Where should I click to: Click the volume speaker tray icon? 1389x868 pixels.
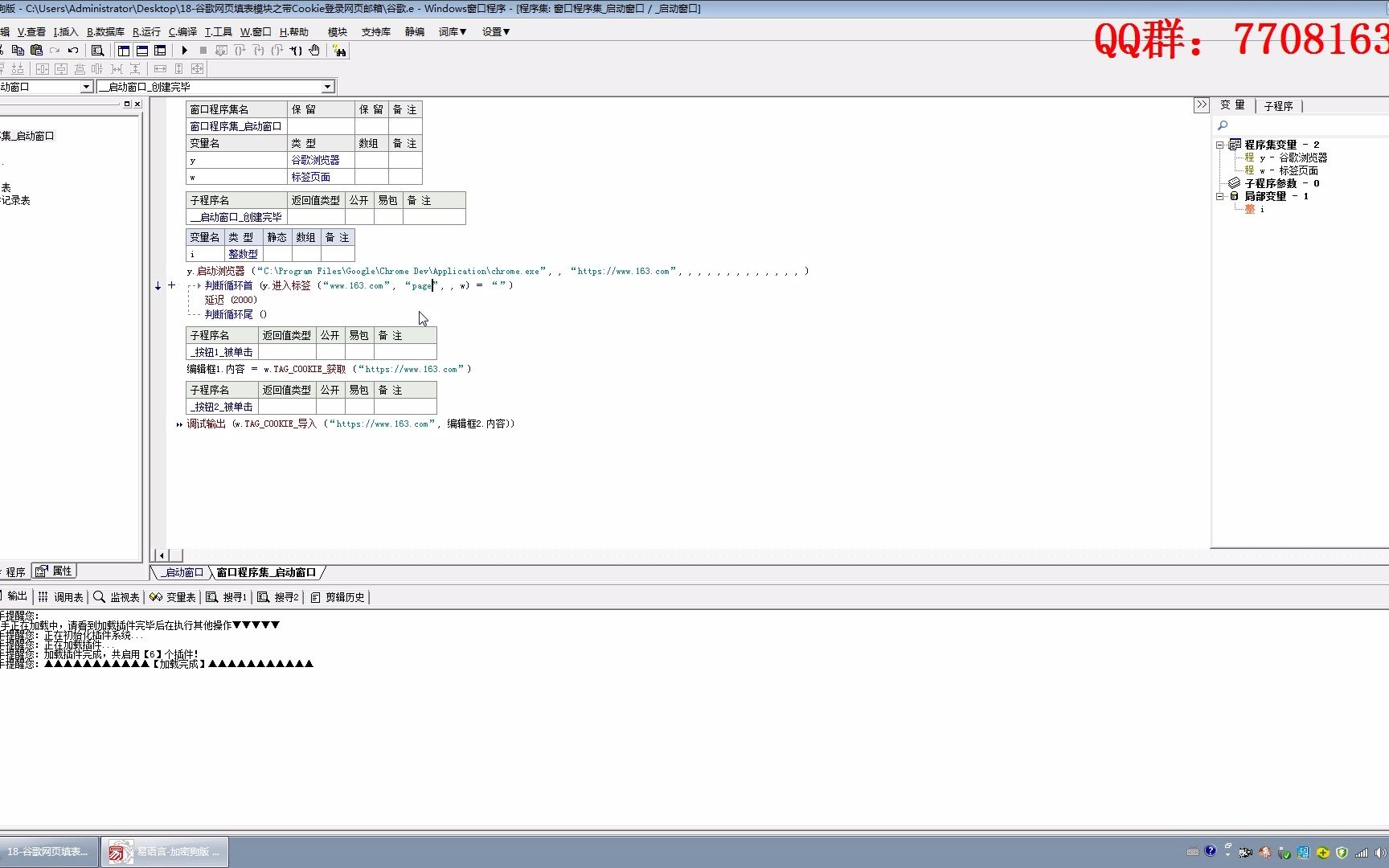(x=1380, y=852)
